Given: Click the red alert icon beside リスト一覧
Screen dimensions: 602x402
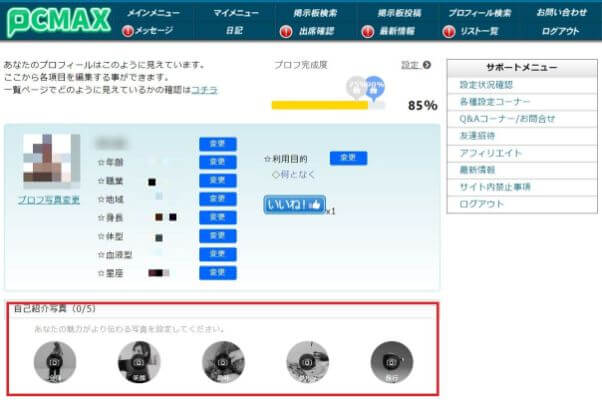Looking at the screenshot, I should click(x=448, y=31).
